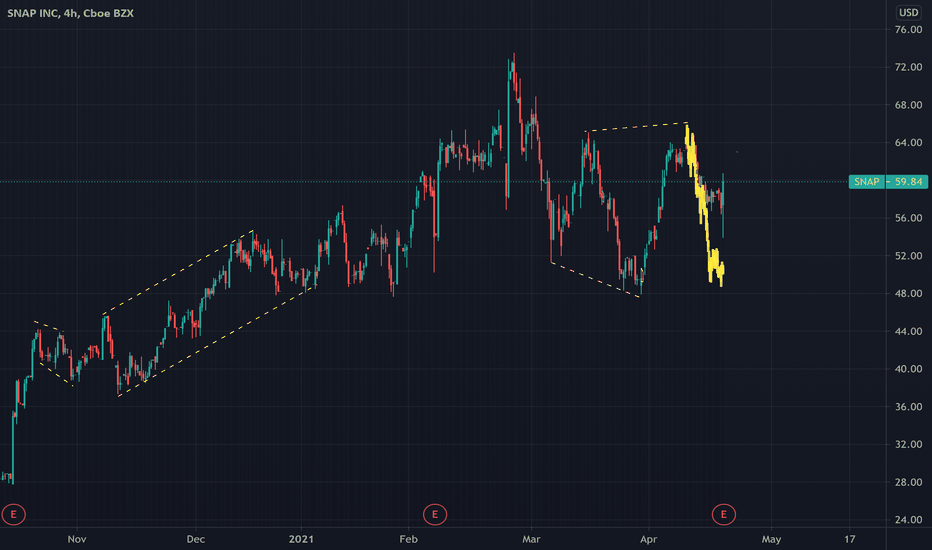Click the 64.00 price axis label
Image resolution: width=932 pixels, height=550 pixels.
pos(908,143)
